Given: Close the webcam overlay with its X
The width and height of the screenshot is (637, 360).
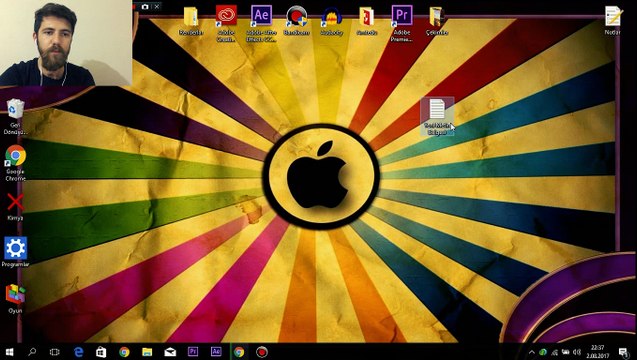Looking at the screenshot, I should [157, 7].
